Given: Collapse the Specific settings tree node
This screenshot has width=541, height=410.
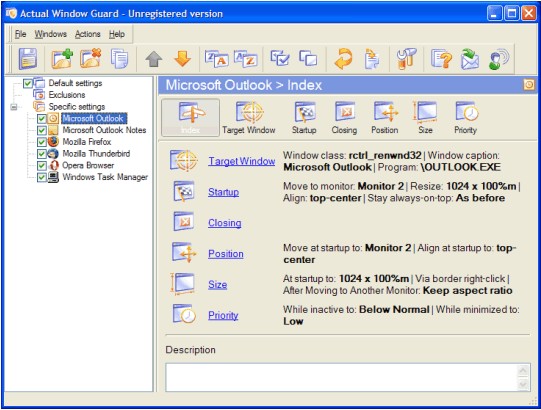Looking at the screenshot, I should pos(13,107).
